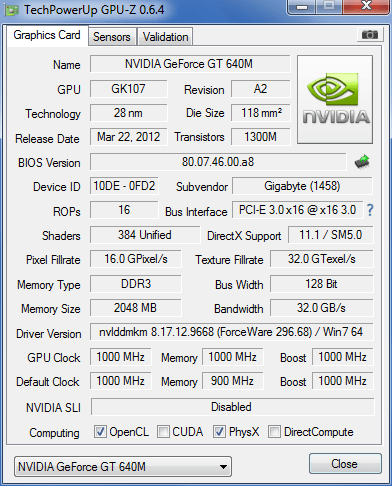Toggle the CUDA checkbox
Image resolution: width=392 pixels, height=486 pixels.
pos(163,432)
